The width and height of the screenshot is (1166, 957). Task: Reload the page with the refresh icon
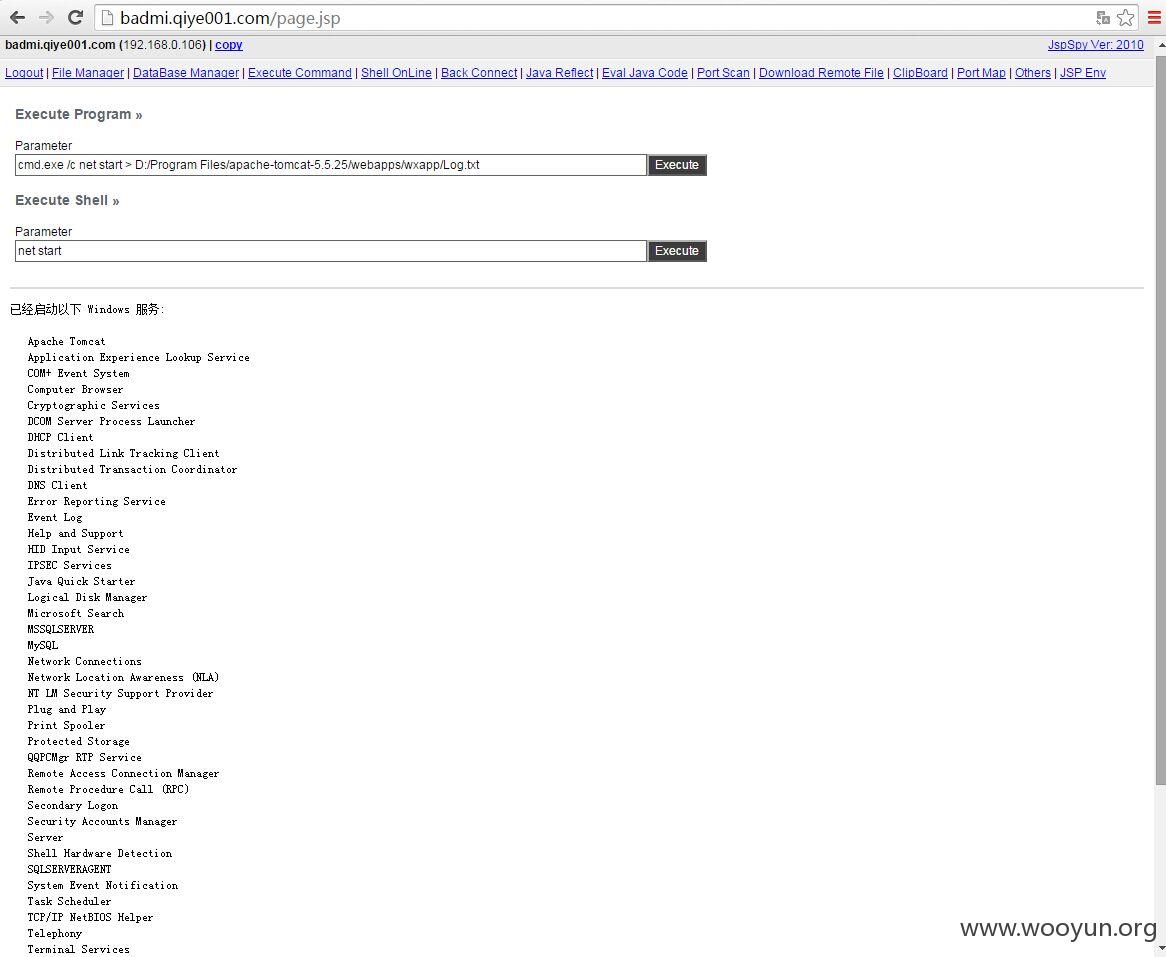tap(75, 17)
